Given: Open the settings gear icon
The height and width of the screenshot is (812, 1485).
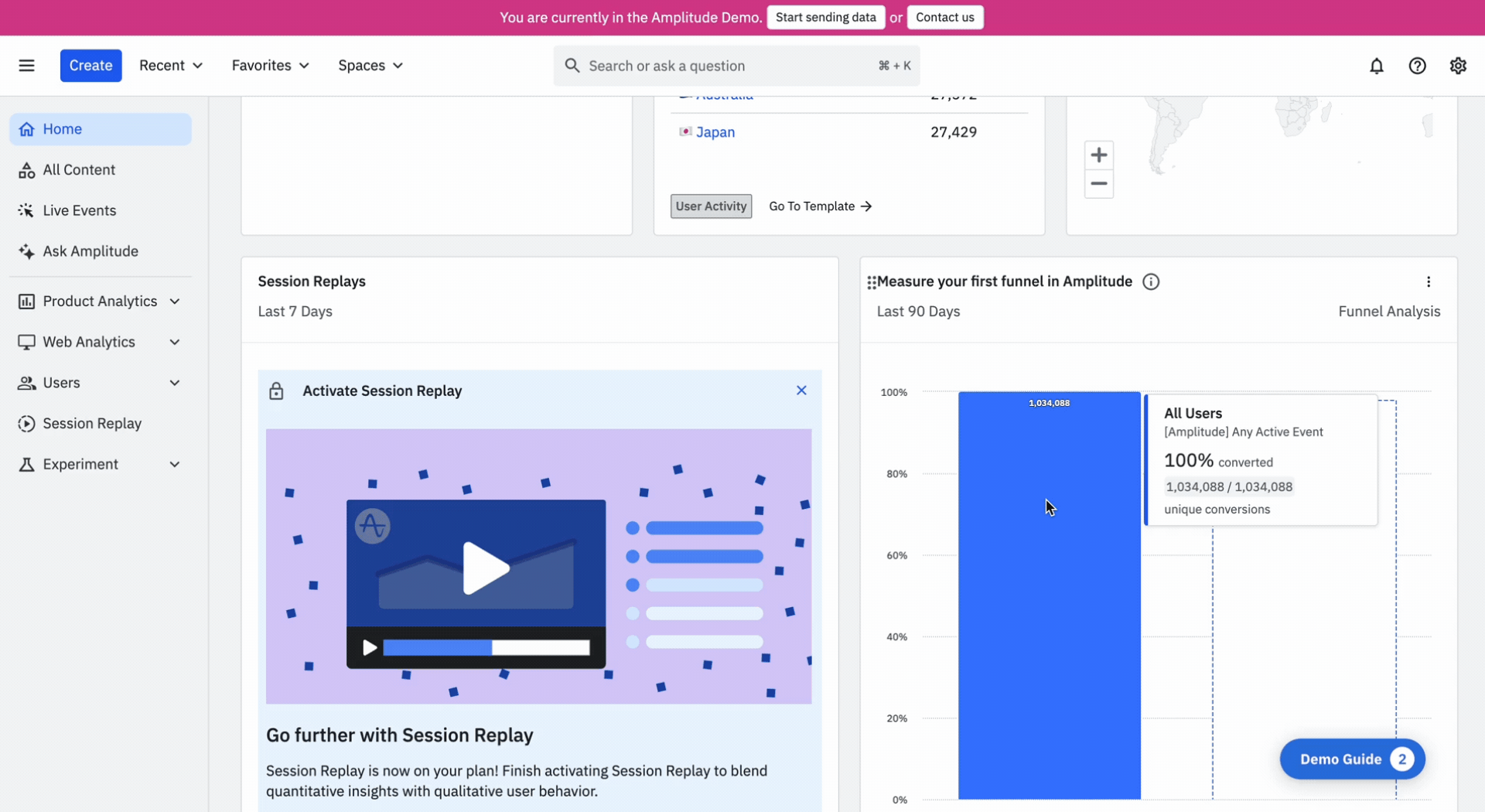Looking at the screenshot, I should coord(1458,66).
